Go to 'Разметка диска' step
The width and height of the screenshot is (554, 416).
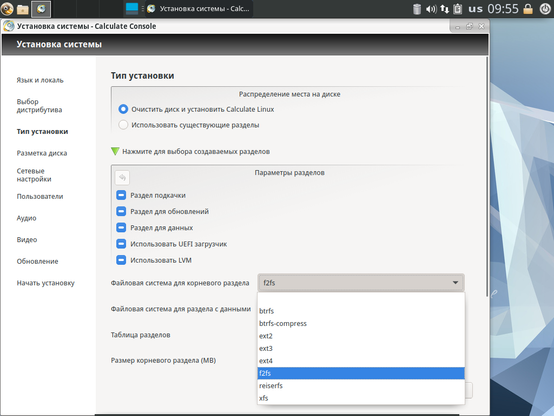42,153
